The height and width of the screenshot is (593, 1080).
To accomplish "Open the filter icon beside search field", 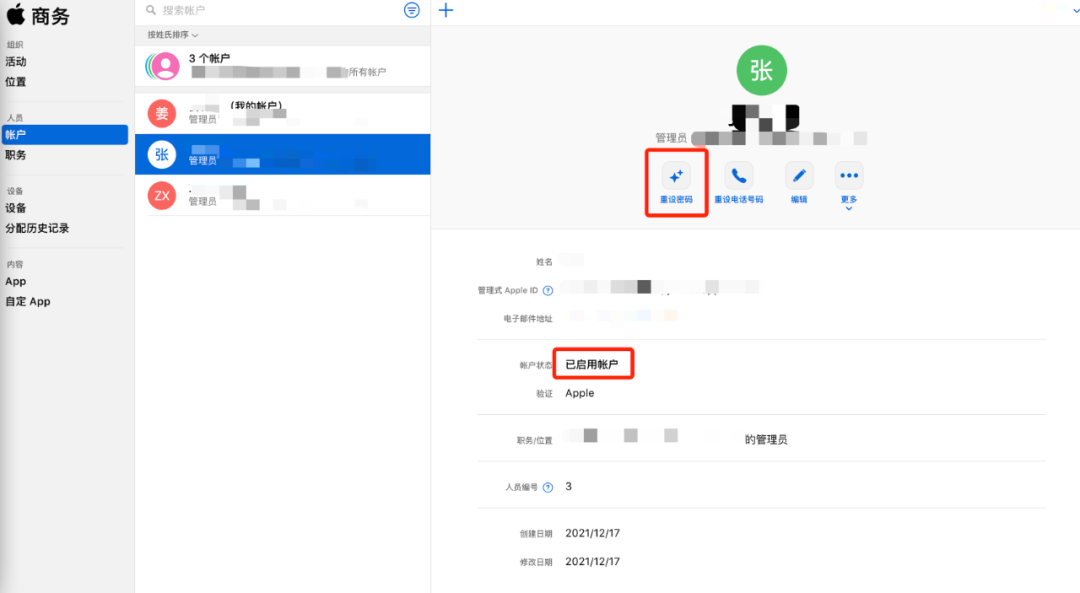I will coord(411,10).
